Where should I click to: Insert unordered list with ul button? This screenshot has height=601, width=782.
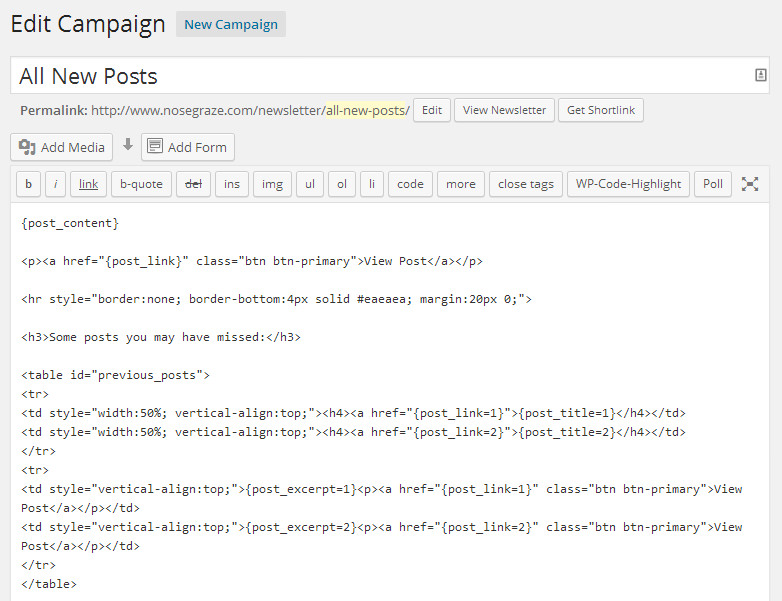point(310,184)
